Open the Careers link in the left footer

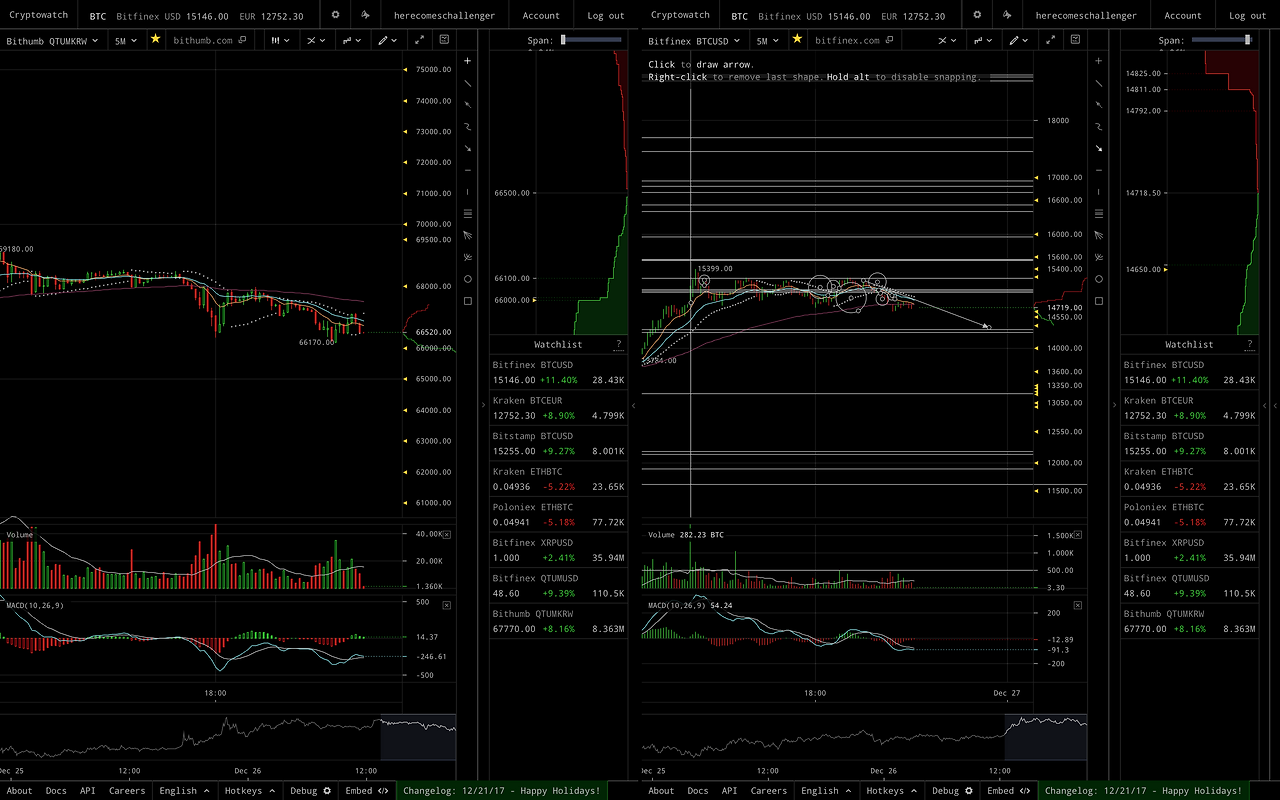[x=127, y=791]
